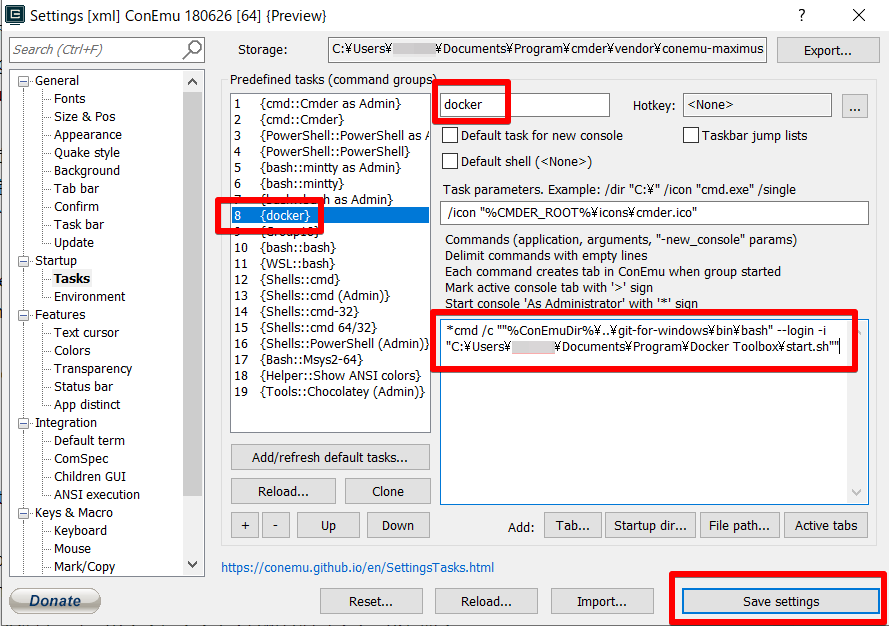Add a new task with plus button
This screenshot has height=629, width=892.
coord(245,525)
